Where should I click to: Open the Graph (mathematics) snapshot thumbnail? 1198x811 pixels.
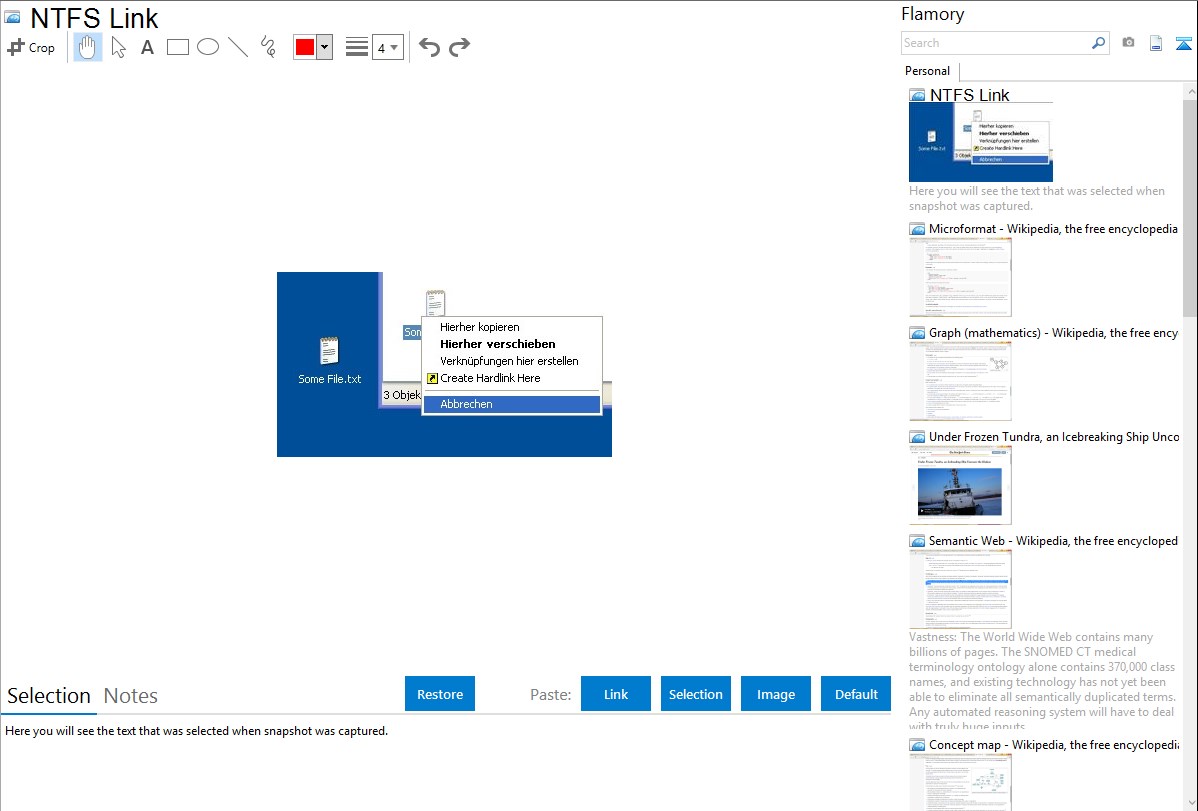coord(960,381)
